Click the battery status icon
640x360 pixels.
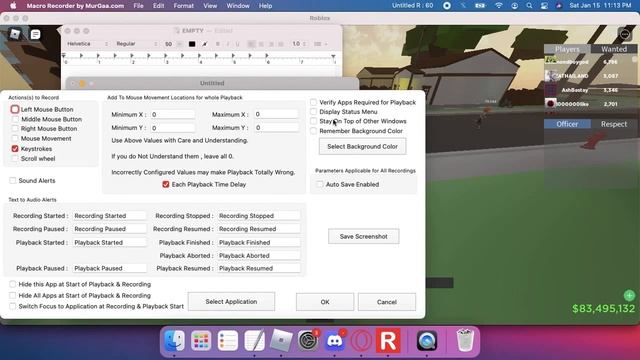pyautogui.click(x=480, y=6)
